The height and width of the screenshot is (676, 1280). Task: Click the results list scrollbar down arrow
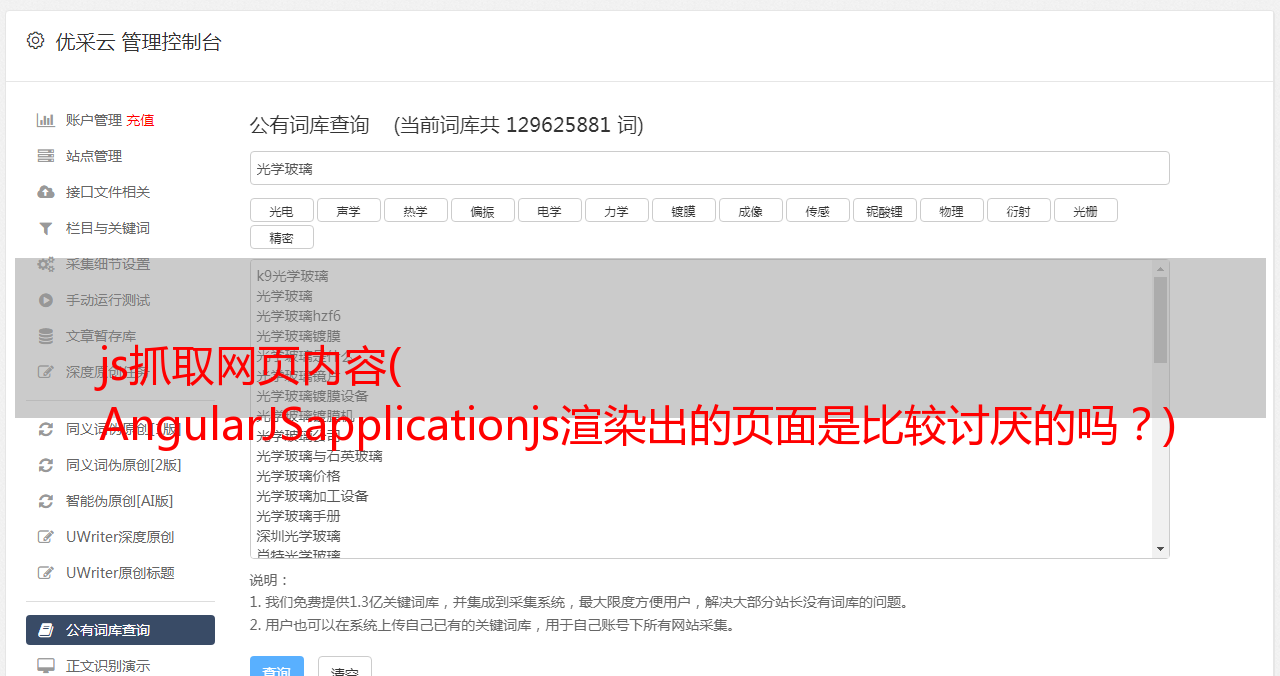(x=1160, y=549)
